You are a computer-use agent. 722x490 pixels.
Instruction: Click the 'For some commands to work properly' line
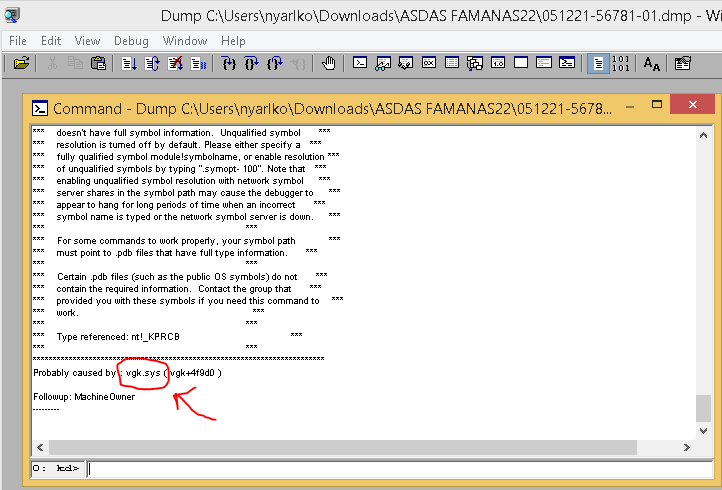(176, 241)
